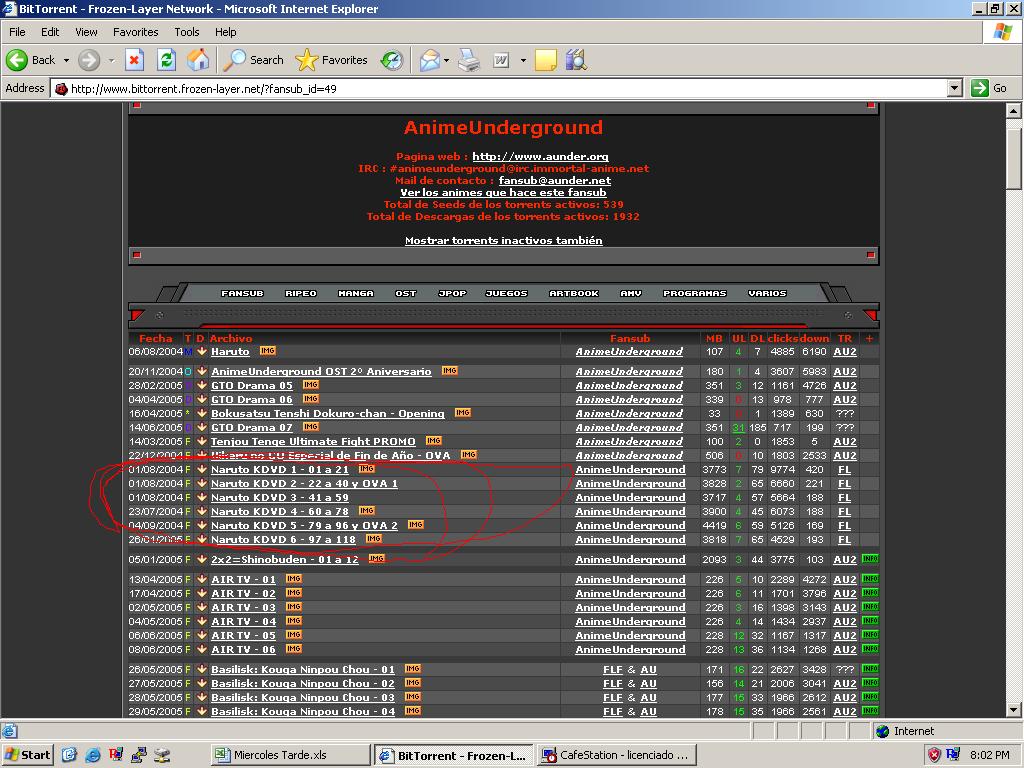This screenshot has height=768, width=1024.
Task: Expand the Back button history dropdown
Action: pyautogui.click(x=66, y=60)
